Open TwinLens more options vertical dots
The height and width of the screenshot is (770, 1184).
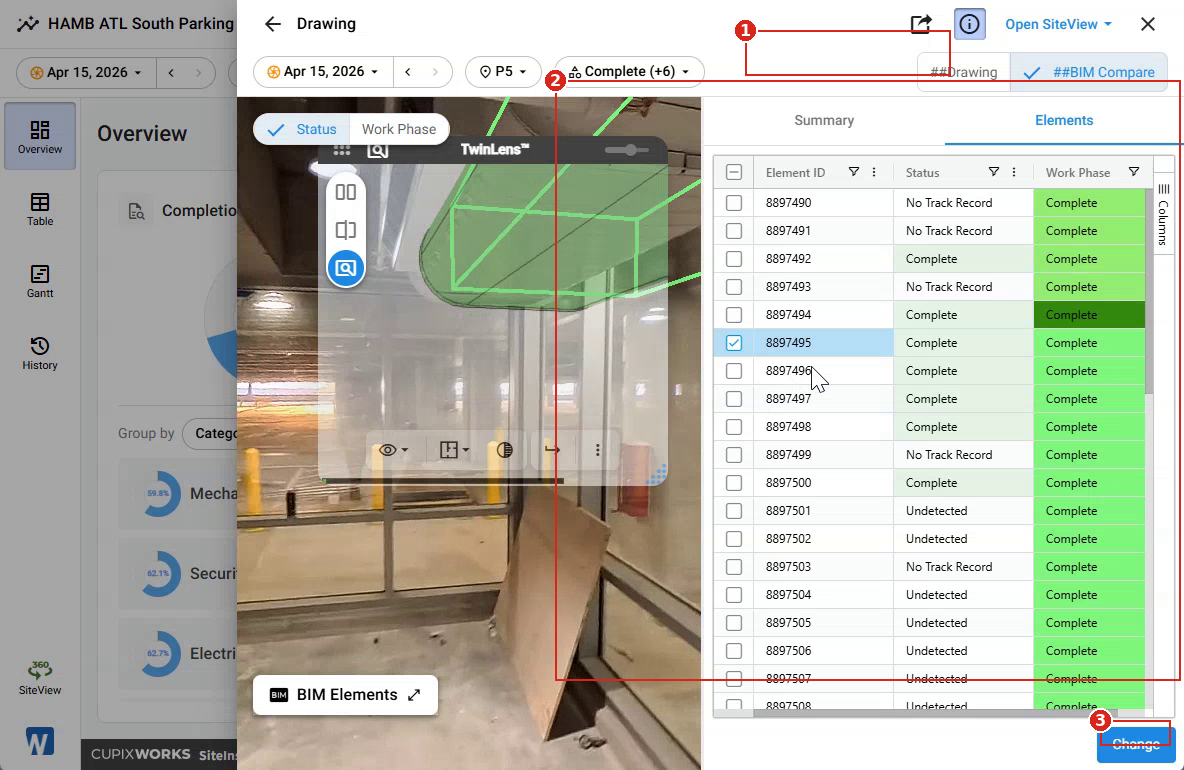[597, 450]
